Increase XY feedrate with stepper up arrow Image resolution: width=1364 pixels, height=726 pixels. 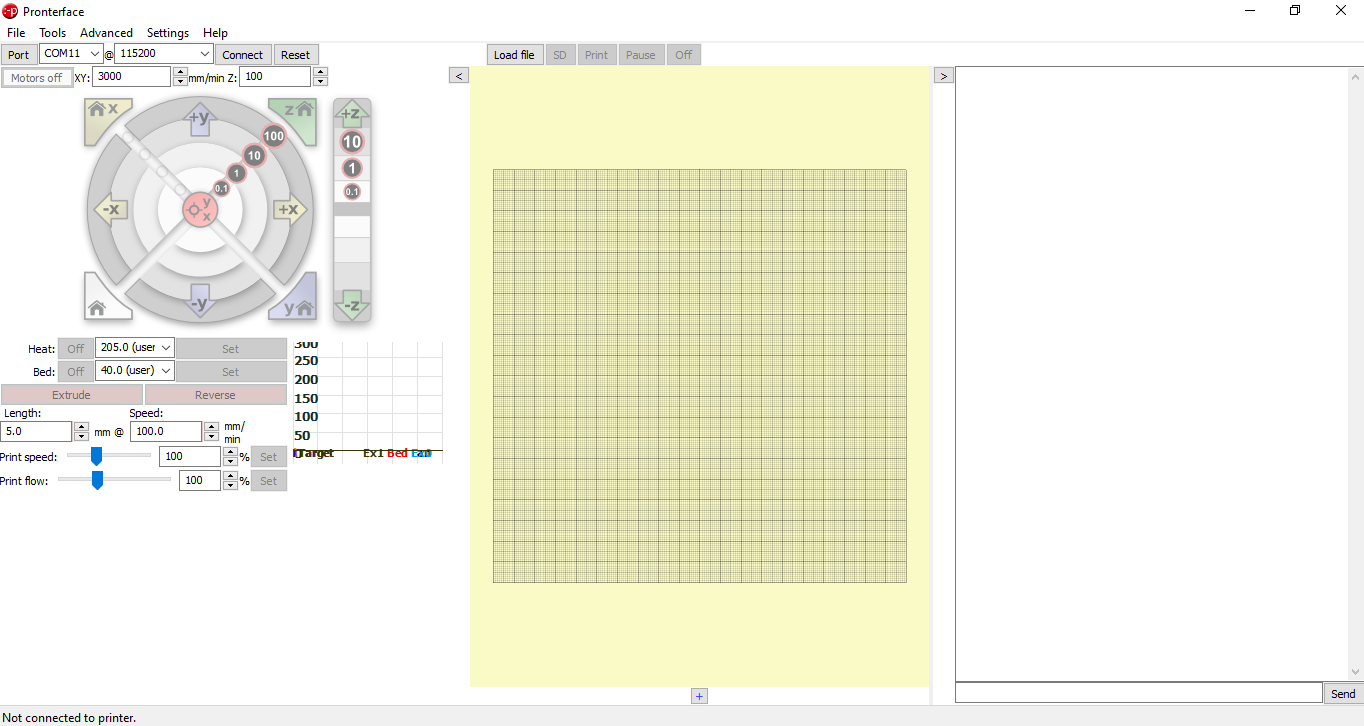point(180,72)
